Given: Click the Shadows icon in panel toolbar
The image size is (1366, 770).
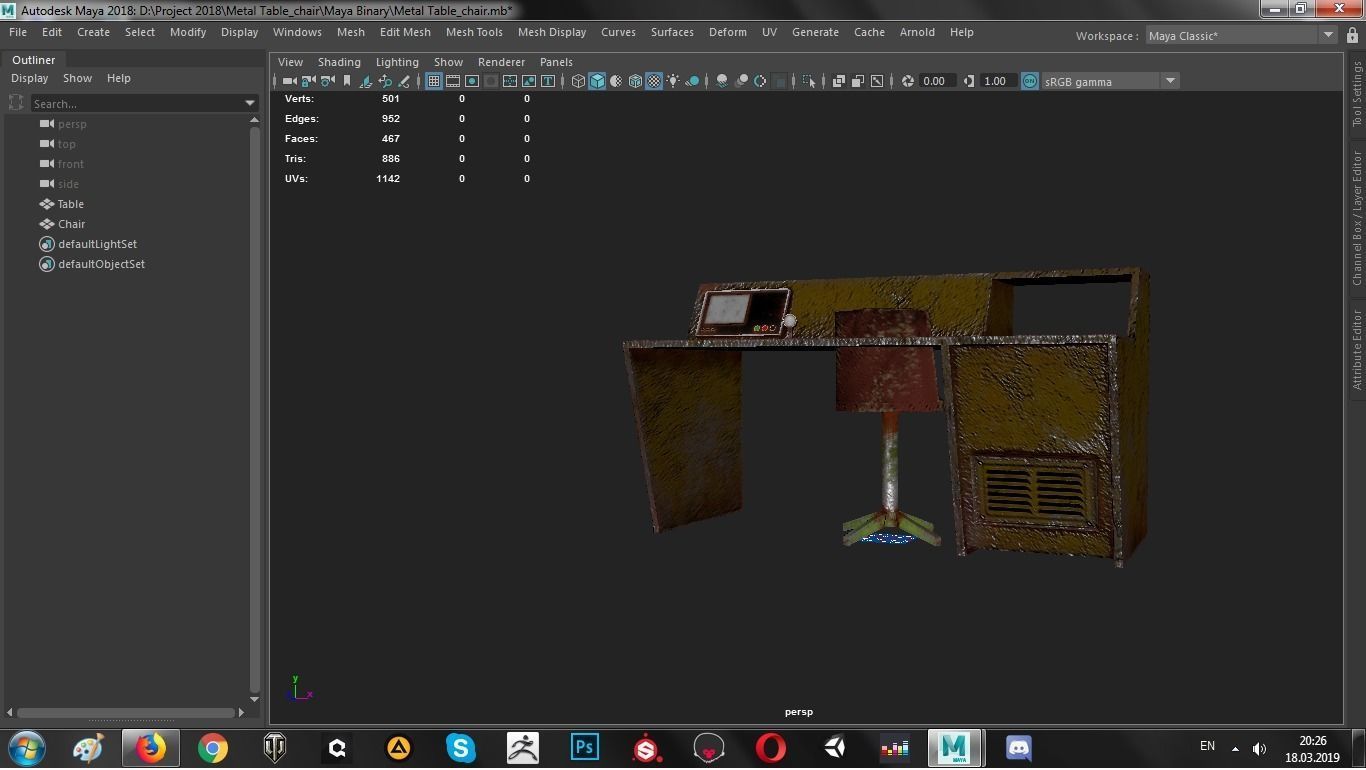Looking at the screenshot, I should (692, 81).
